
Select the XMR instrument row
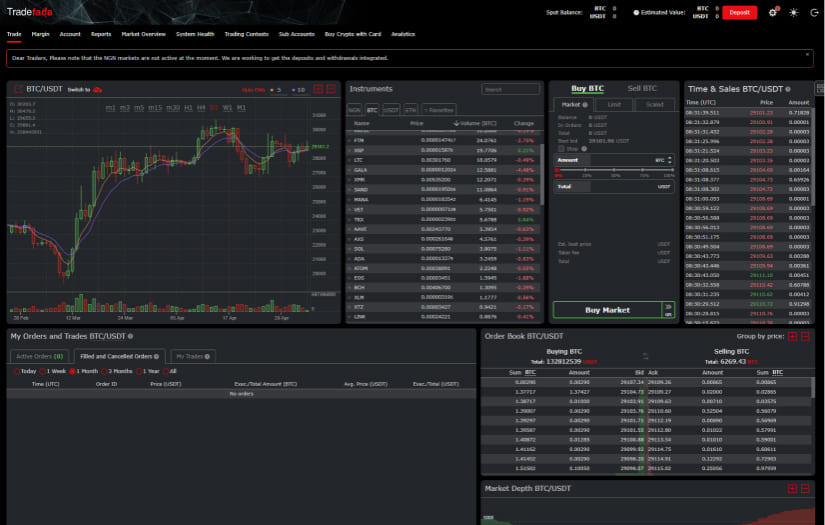(x=444, y=180)
